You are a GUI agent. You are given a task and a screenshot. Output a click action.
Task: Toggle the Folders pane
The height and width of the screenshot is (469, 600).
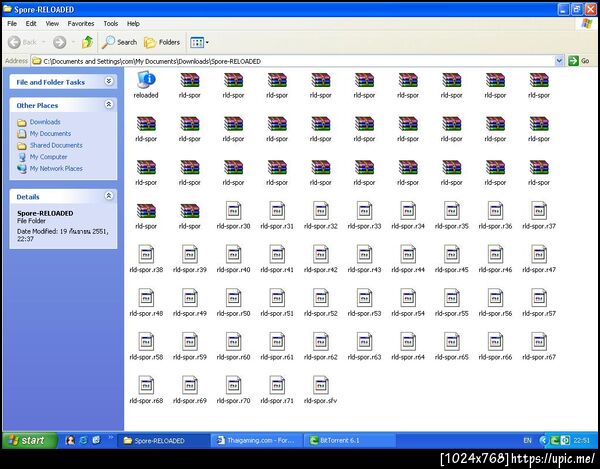[162, 42]
